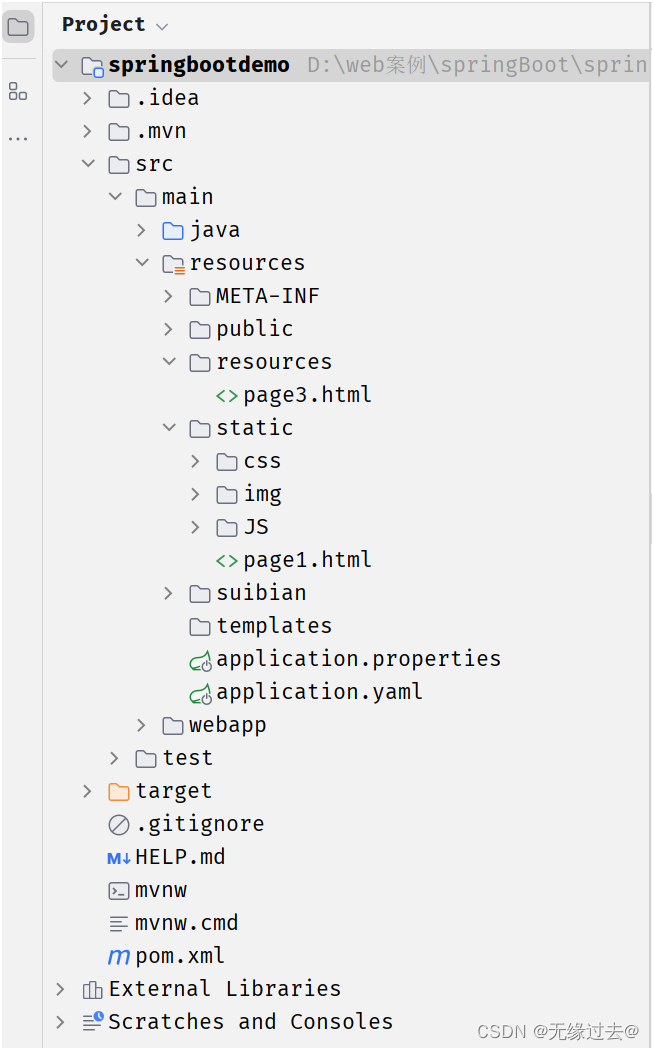The width and height of the screenshot is (654, 1050).
Task: Open the More Tool Windows ellipsis icon
Action: pos(18,138)
